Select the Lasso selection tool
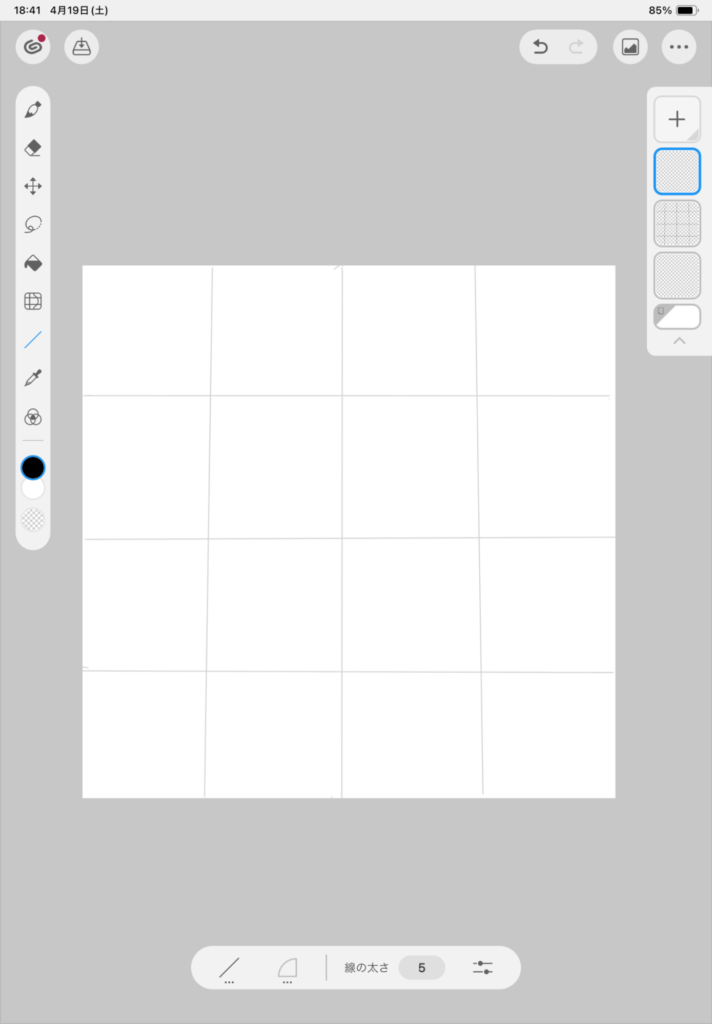This screenshot has width=712, height=1024. coord(33,225)
